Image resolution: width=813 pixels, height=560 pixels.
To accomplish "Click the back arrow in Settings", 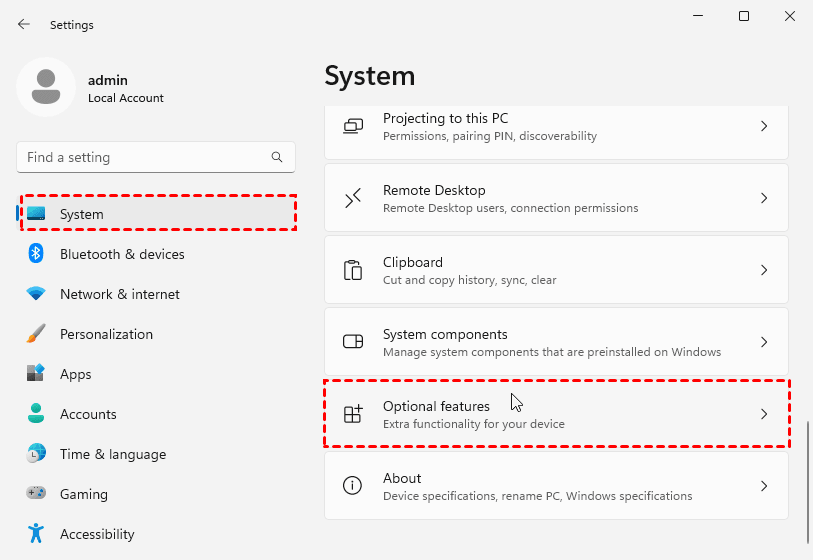I will 24,25.
